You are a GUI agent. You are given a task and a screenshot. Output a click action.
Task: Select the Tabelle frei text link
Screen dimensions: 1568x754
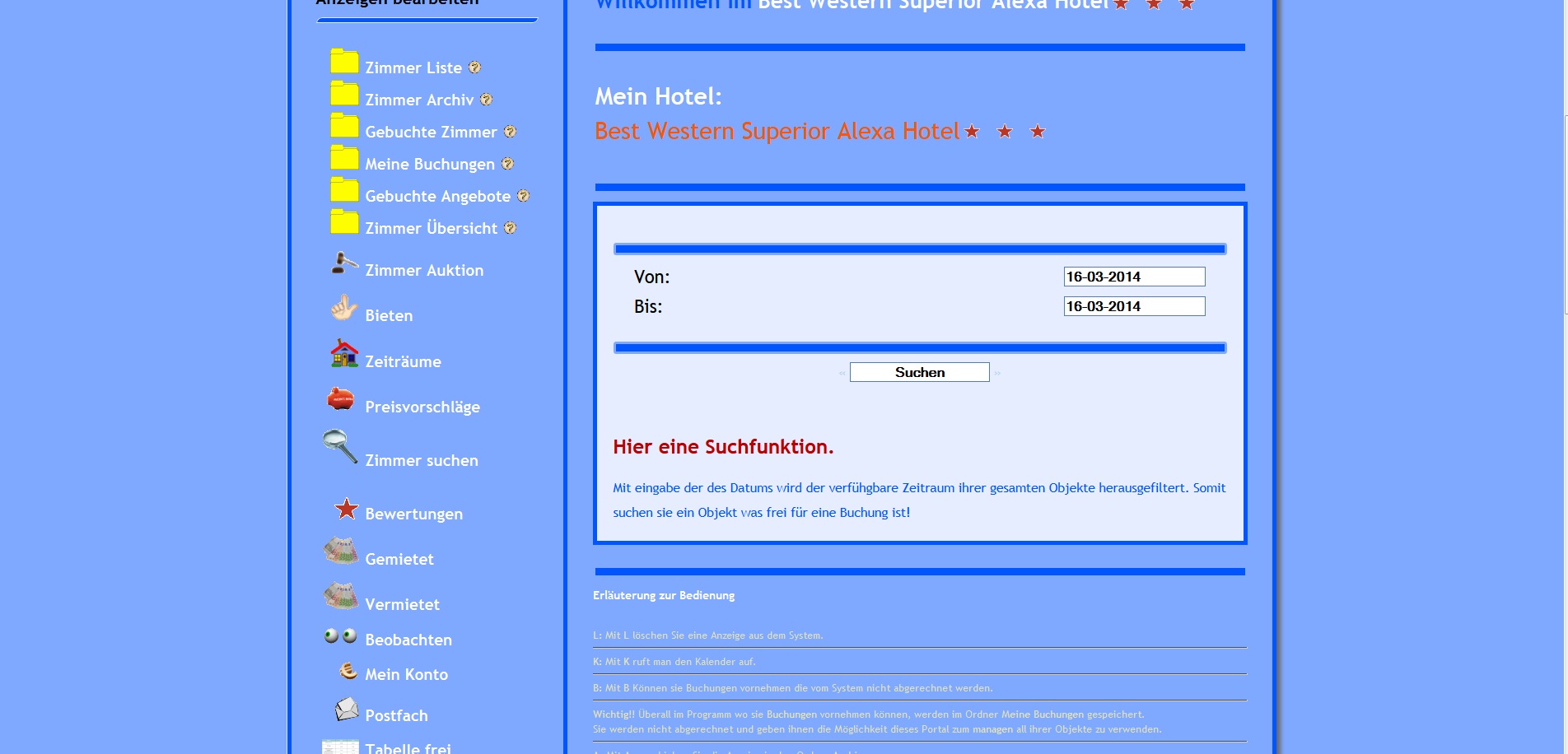(408, 748)
